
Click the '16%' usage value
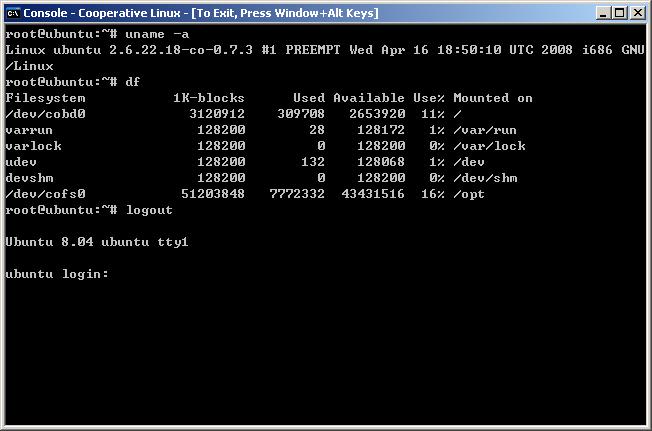pos(433,194)
